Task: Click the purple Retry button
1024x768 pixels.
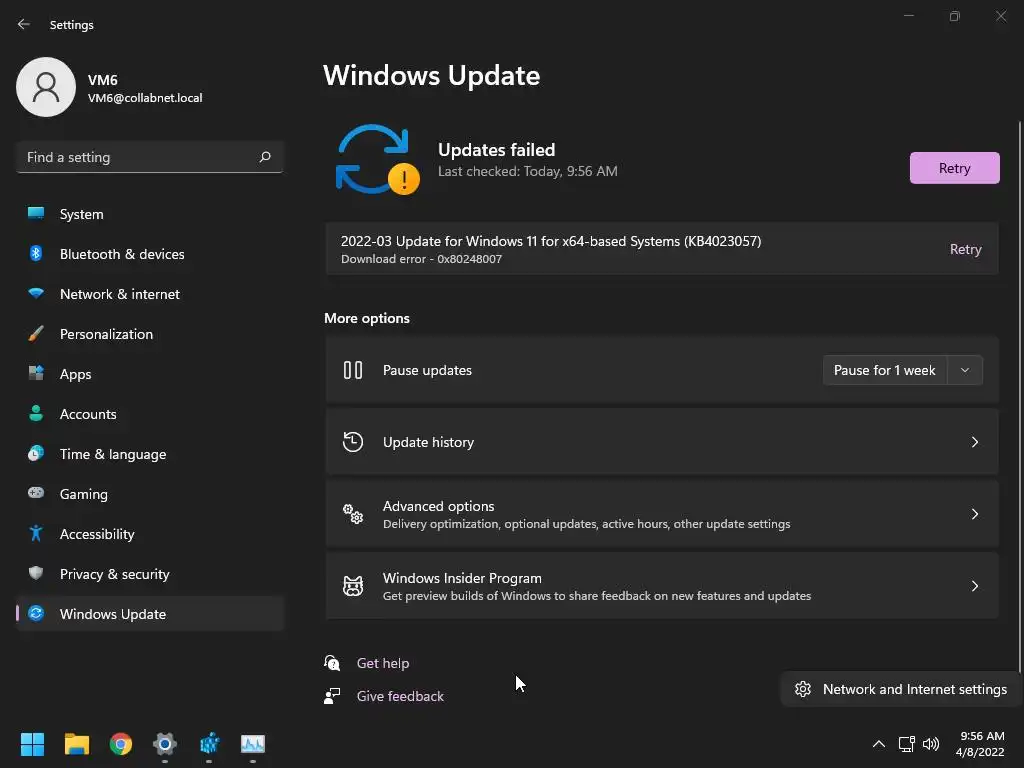Action: click(954, 168)
